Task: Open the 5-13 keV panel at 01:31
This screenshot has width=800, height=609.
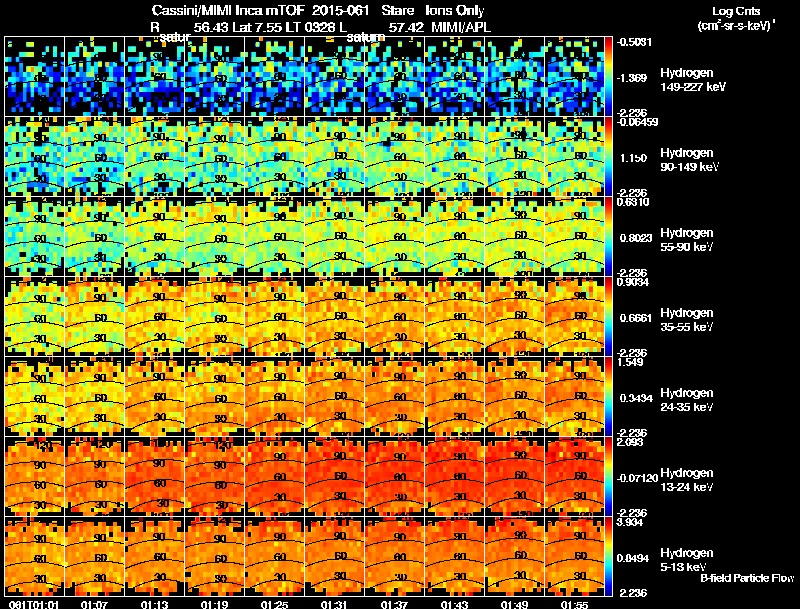Action: tap(335, 557)
